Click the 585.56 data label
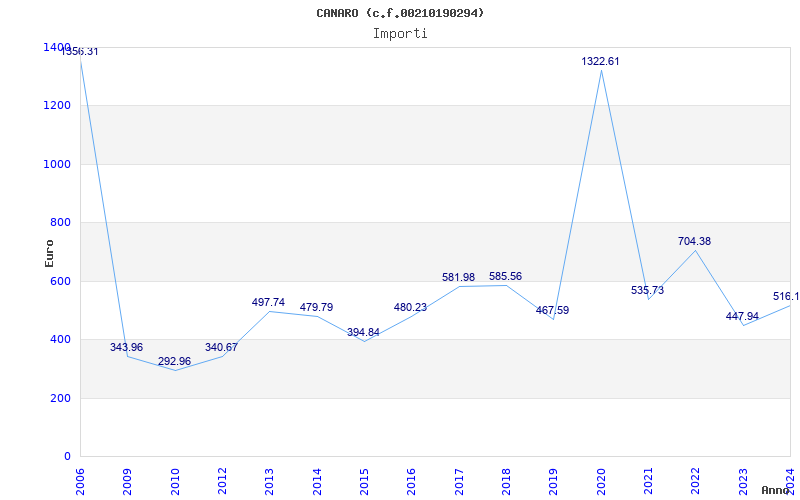The image size is (800, 500). [505, 277]
